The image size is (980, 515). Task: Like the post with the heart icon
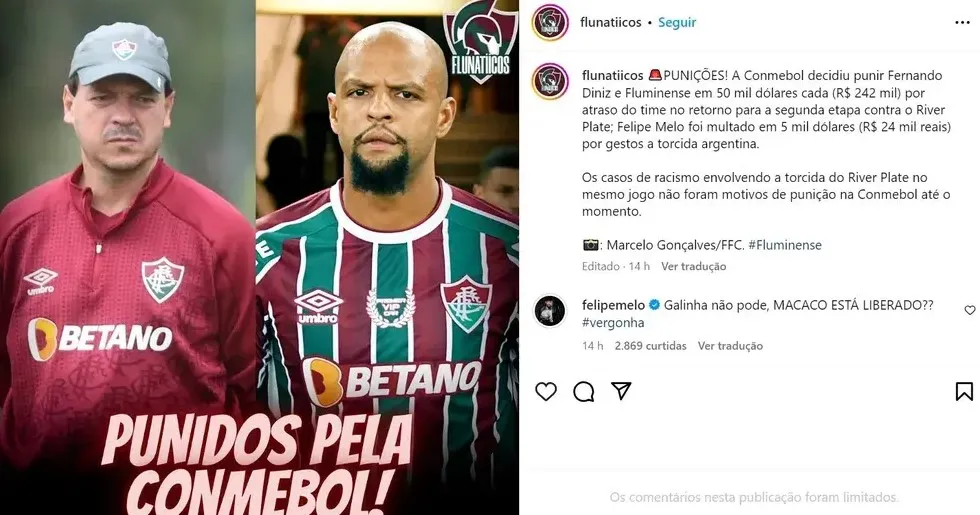tap(546, 391)
